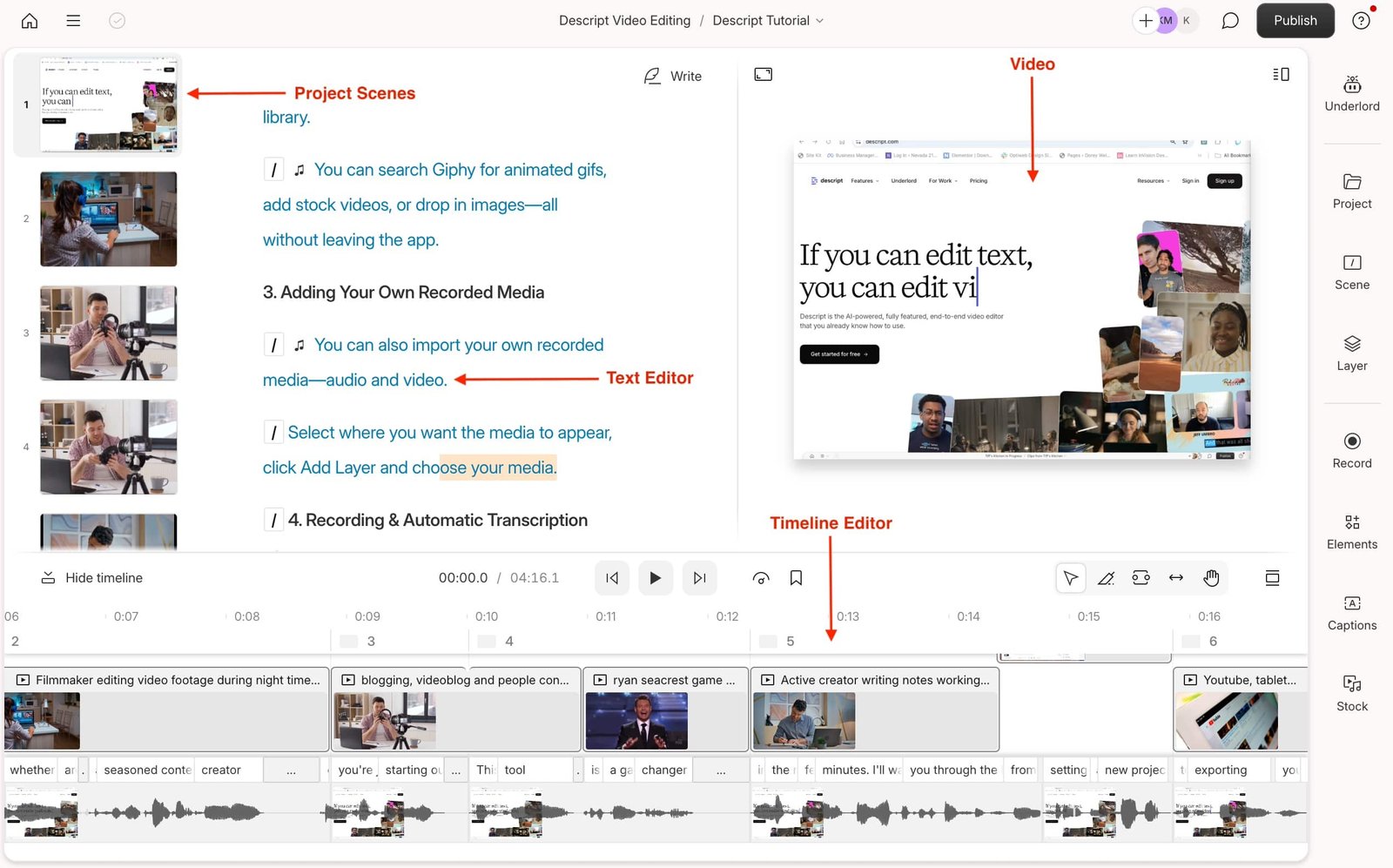This screenshot has width=1393, height=868.
Task: Click the music note icon before 'You can also import'
Action: point(299,346)
